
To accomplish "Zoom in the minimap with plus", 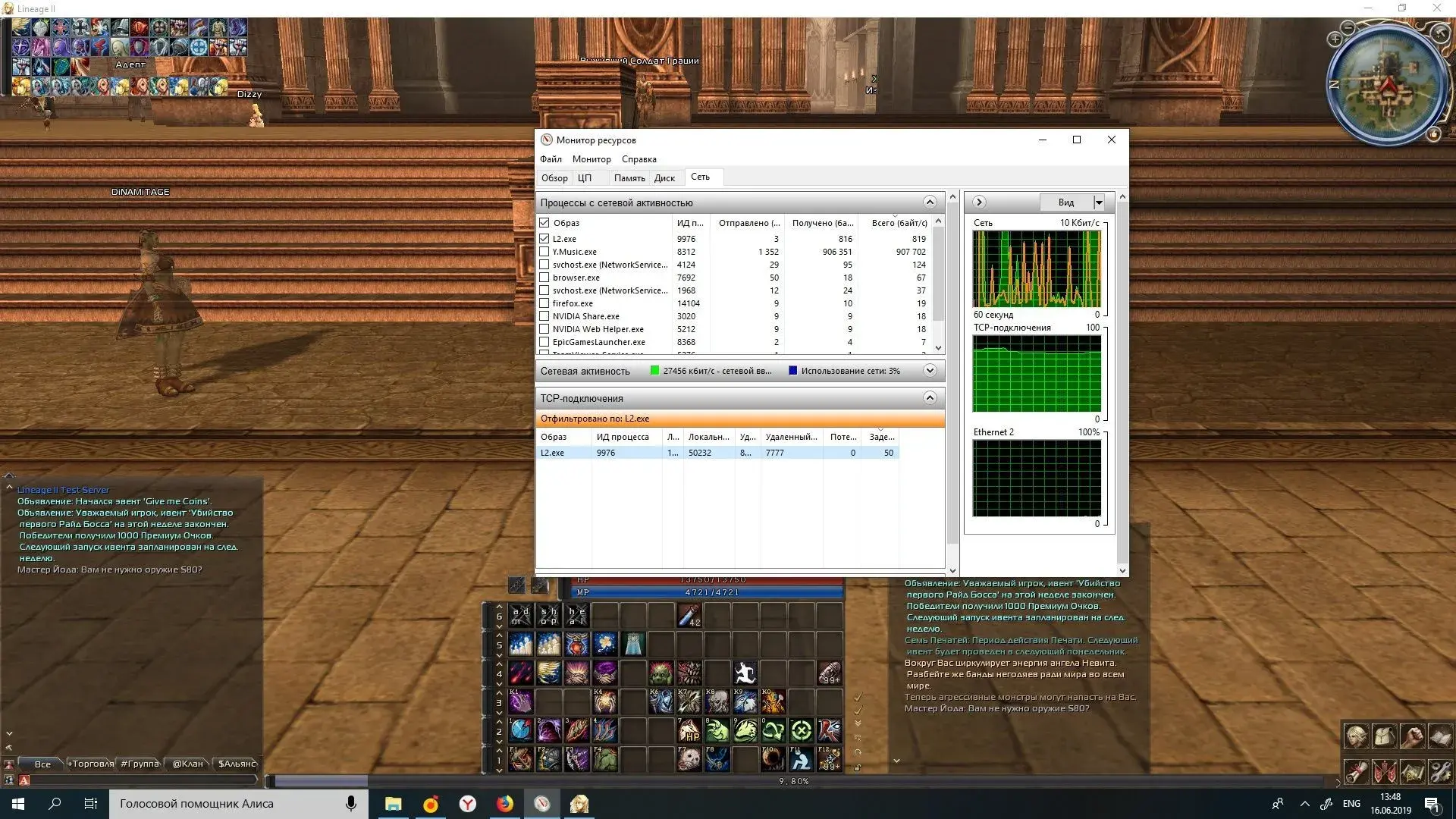I will [x=1335, y=39].
